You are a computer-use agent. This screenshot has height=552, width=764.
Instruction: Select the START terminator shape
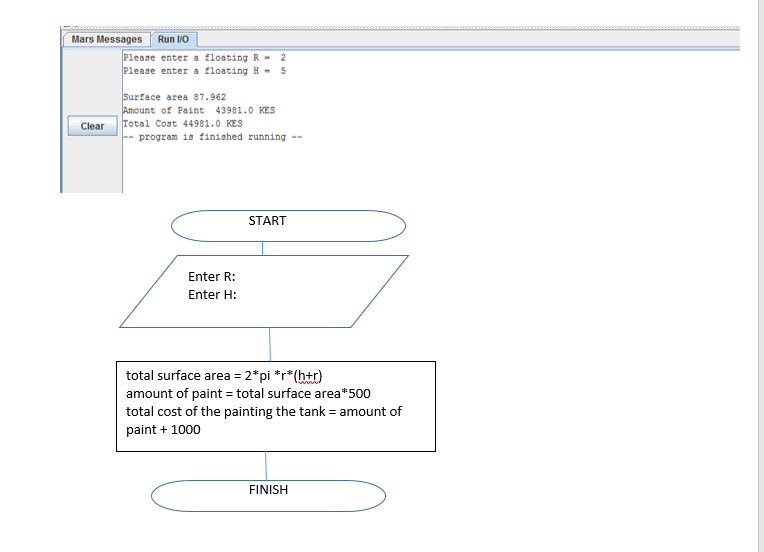[x=288, y=225]
